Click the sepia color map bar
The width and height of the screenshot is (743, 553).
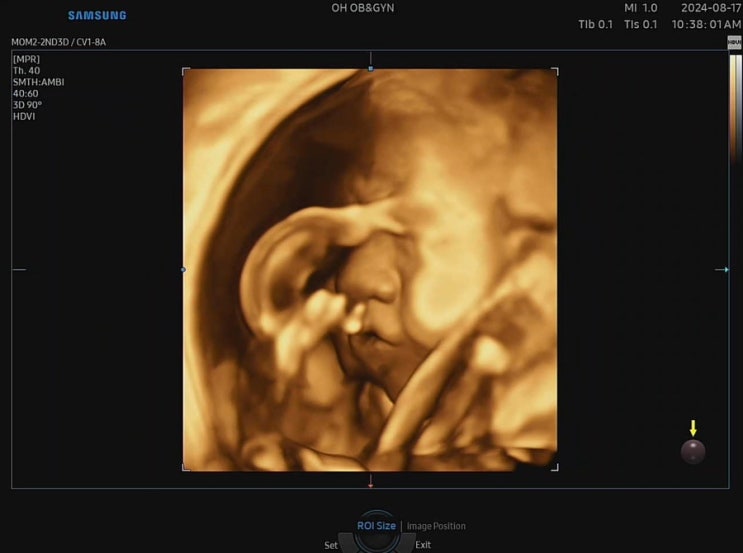pyautogui.click(x=735, y=109)
